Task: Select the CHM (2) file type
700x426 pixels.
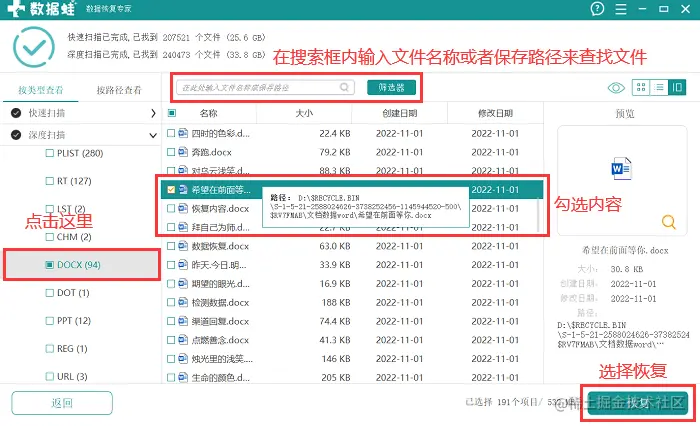Action: [68, 237]
